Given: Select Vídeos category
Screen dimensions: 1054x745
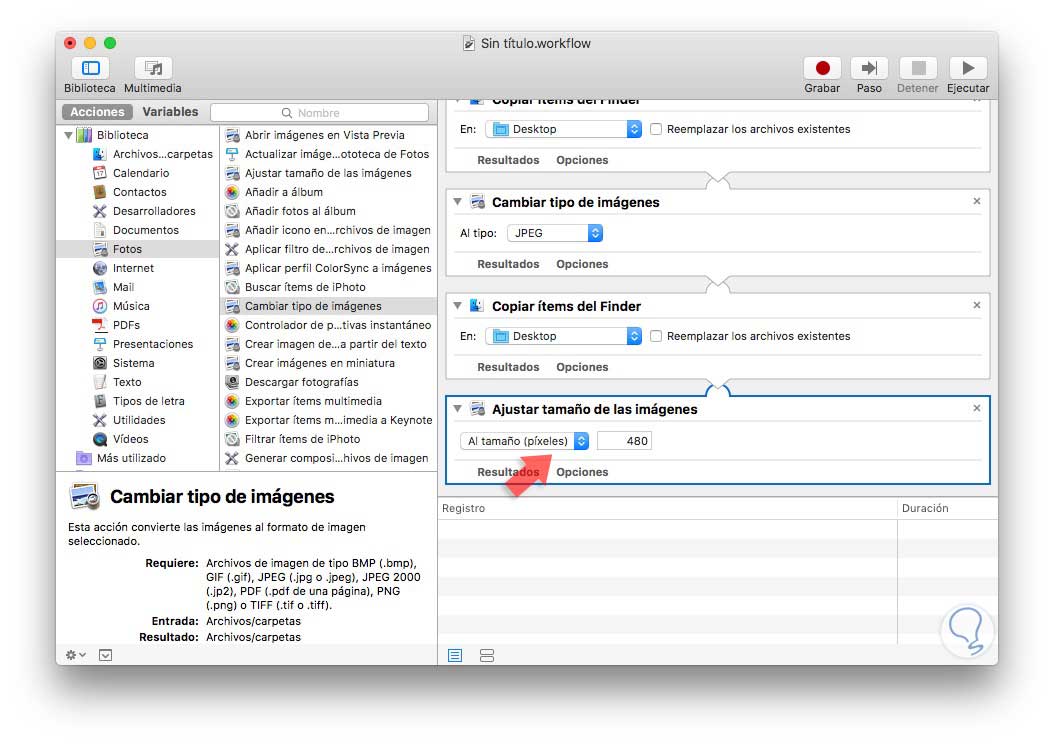Looking at the screenshot, I should click(x=130, y=439).
